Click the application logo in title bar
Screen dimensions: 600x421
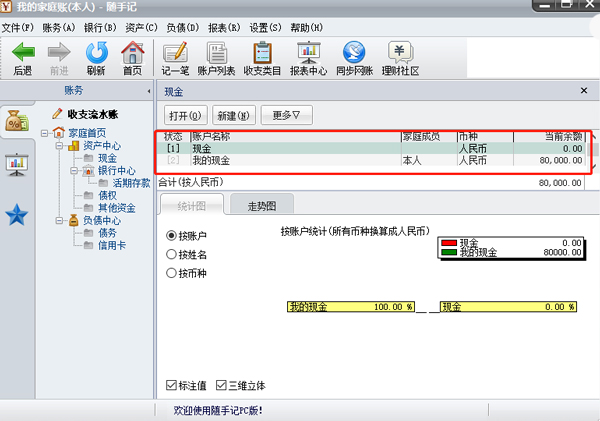point(6,7)
